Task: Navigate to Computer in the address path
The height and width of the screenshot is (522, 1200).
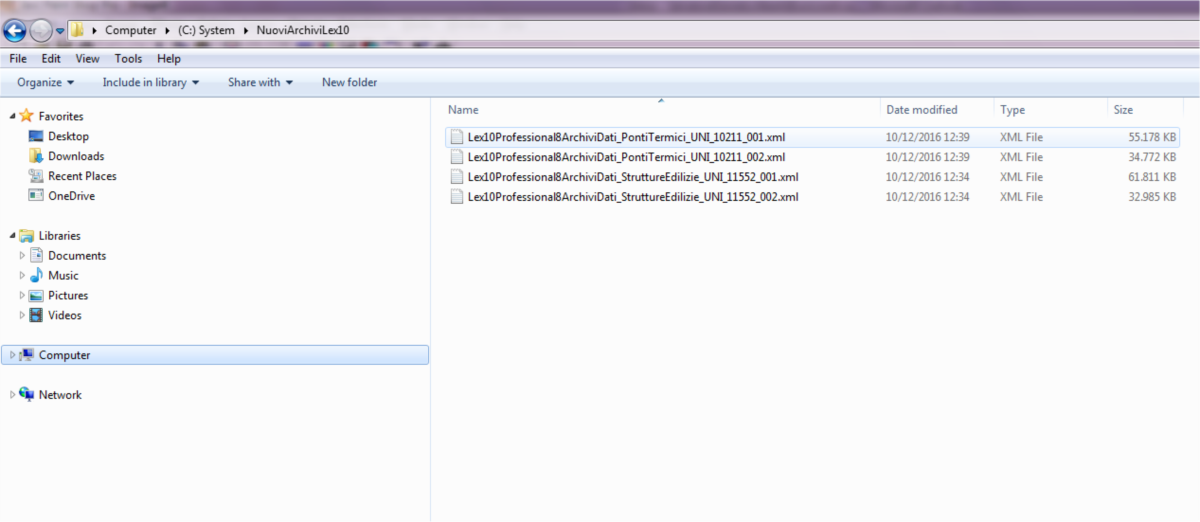Action: 131,30
